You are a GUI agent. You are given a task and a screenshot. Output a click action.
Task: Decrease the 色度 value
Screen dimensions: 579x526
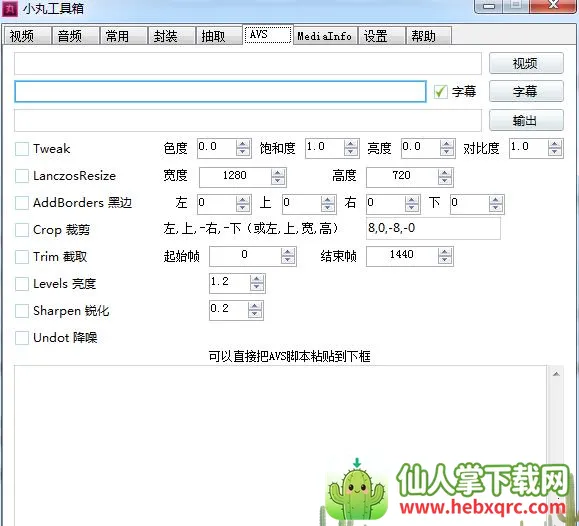coord(243,152)
